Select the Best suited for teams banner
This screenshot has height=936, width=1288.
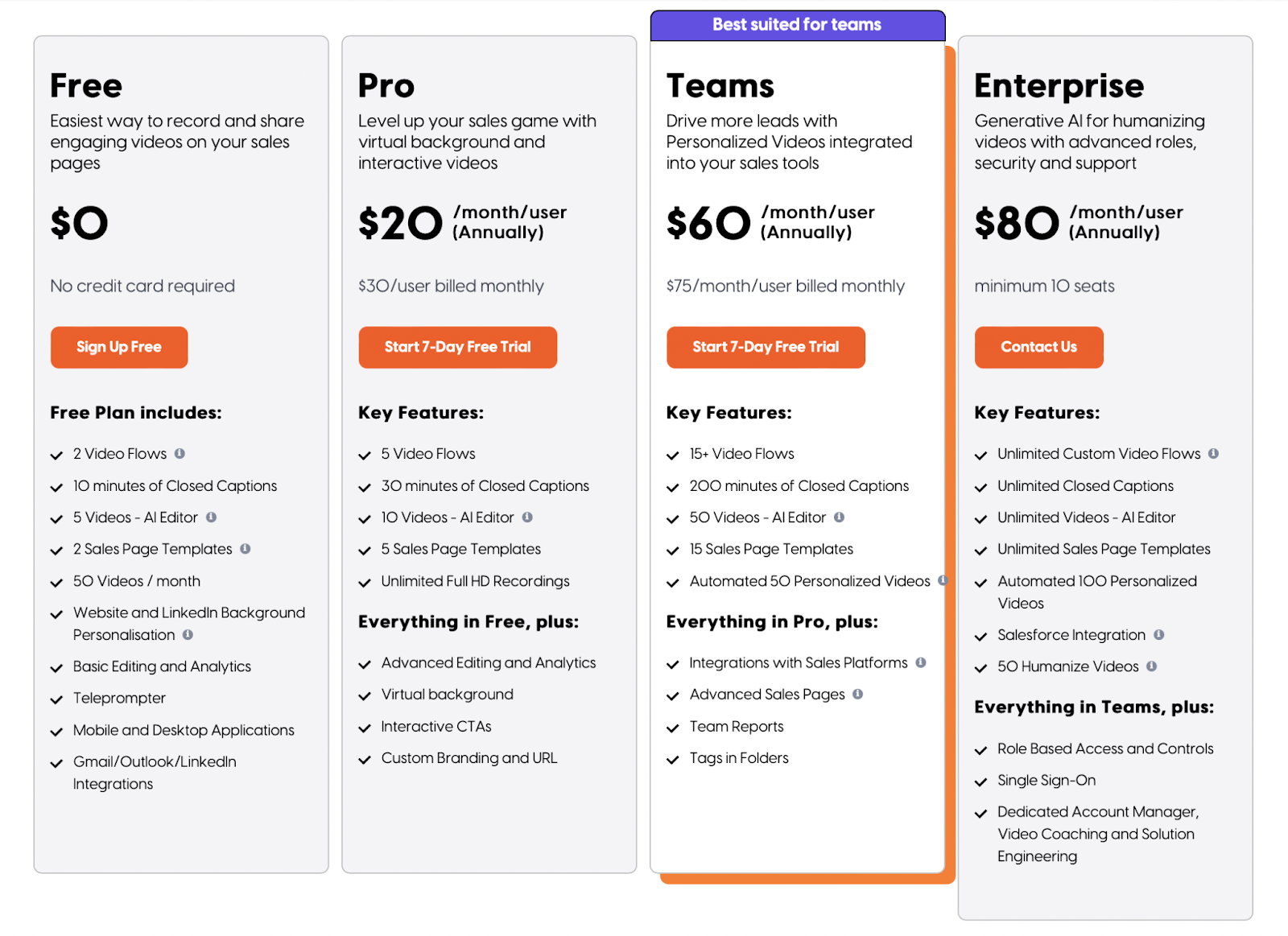798,25
